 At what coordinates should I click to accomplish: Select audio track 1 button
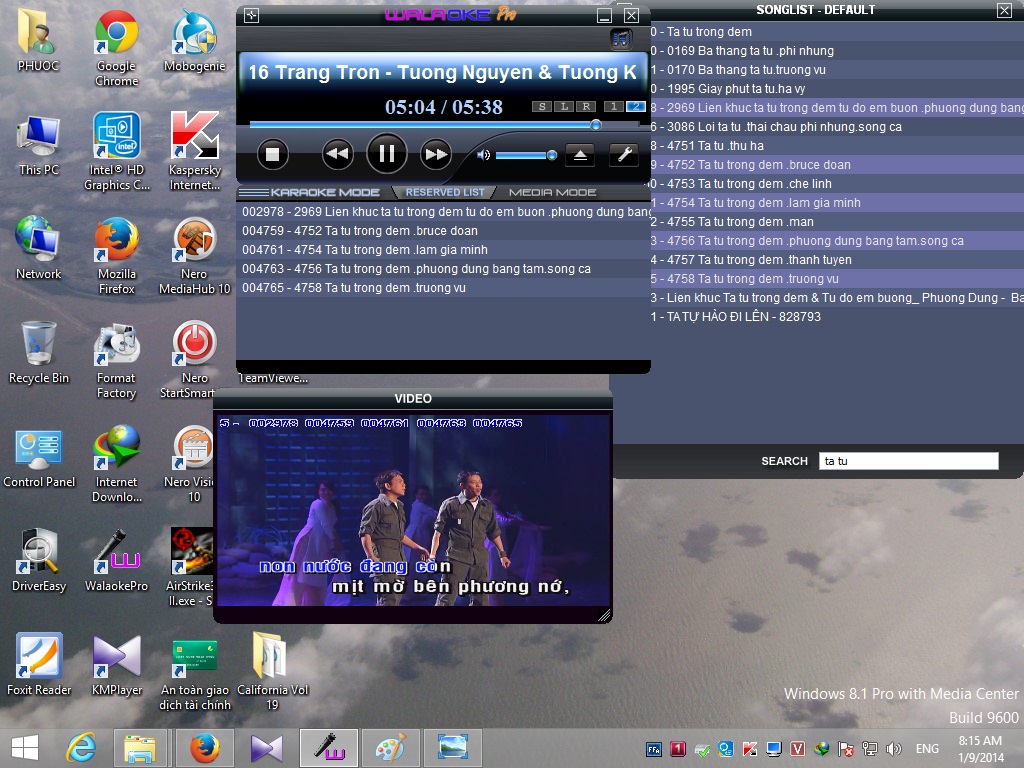click(x=613, y=106)
